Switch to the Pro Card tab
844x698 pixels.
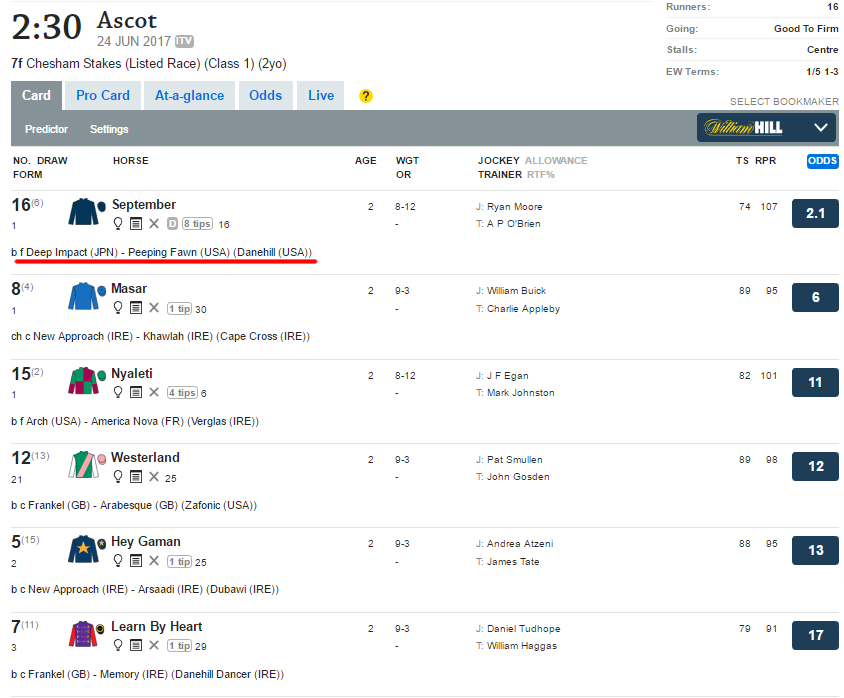click(103, 96)
